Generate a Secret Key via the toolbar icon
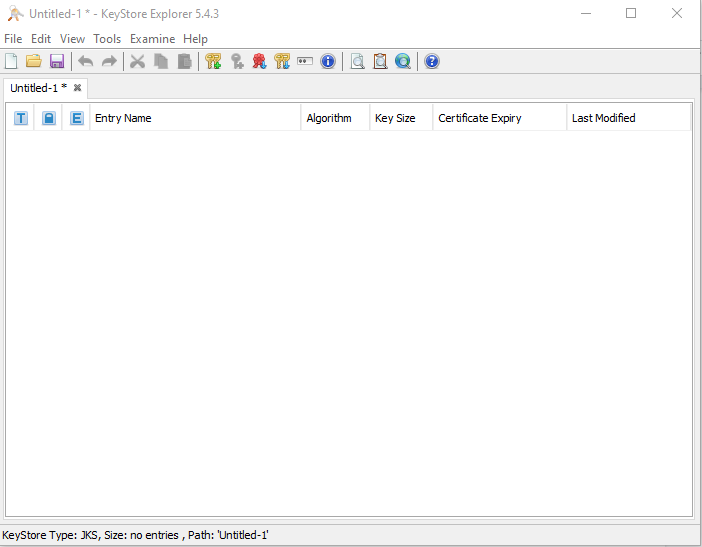702x547 pixels. [x=237, y=61]
